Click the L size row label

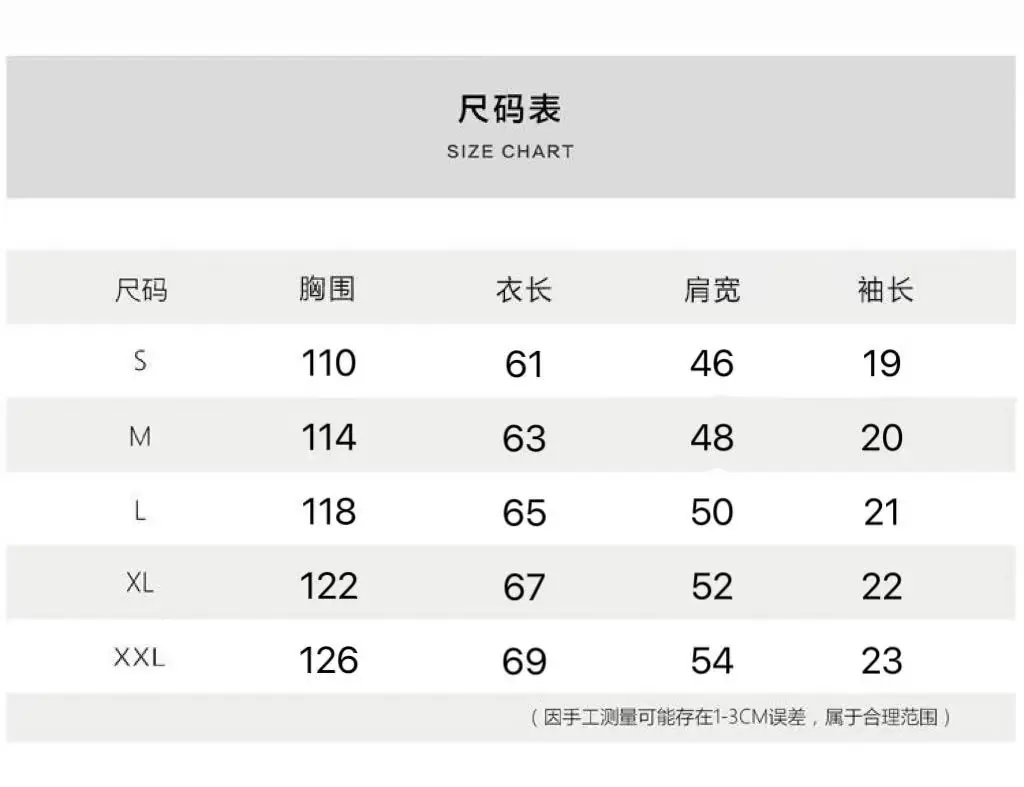coord(140,510)
